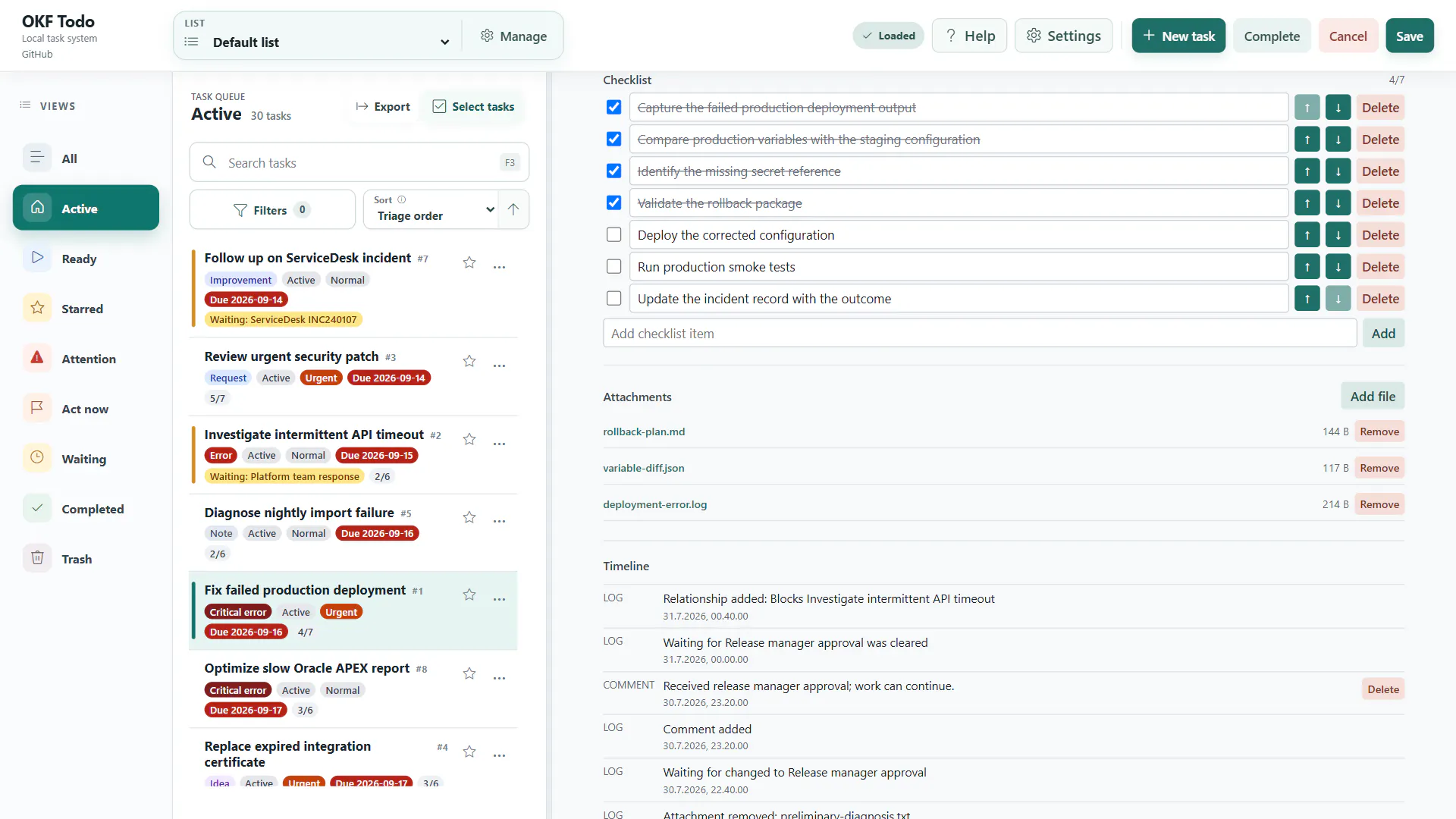
Task: Click the 'Add checklist item' input
Action: tap(980, 334)
